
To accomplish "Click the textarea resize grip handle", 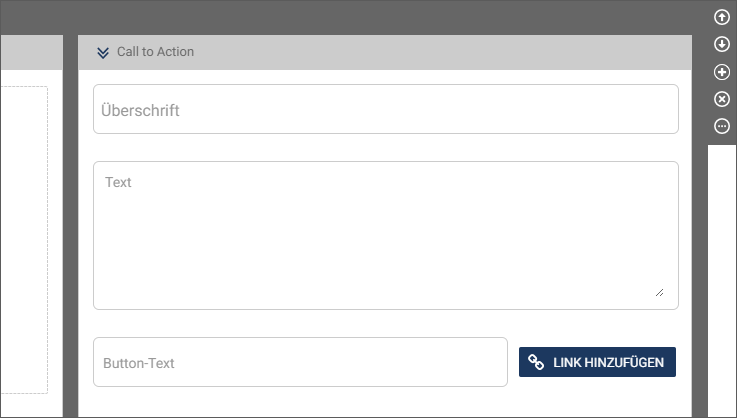I will coord(659,292).
